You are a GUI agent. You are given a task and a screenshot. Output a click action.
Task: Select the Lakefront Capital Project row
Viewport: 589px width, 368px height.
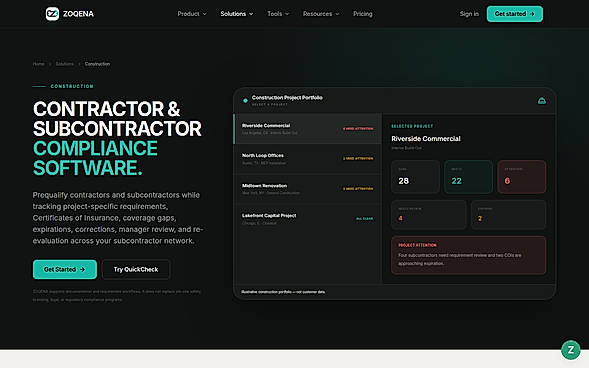coord(308,219)
